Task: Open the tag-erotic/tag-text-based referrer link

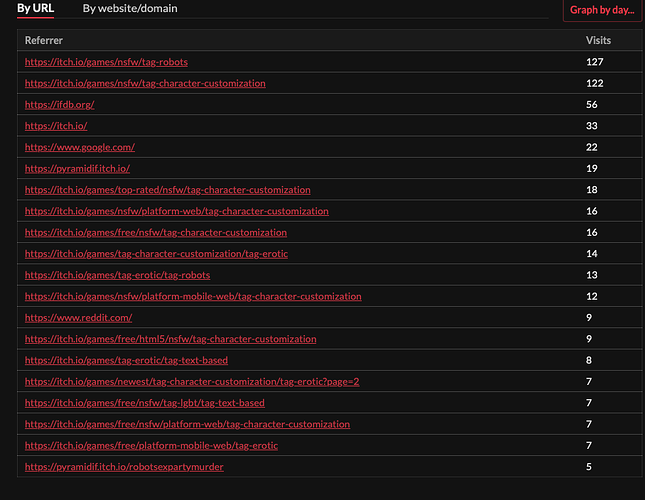Action: (x=126, y=361)
